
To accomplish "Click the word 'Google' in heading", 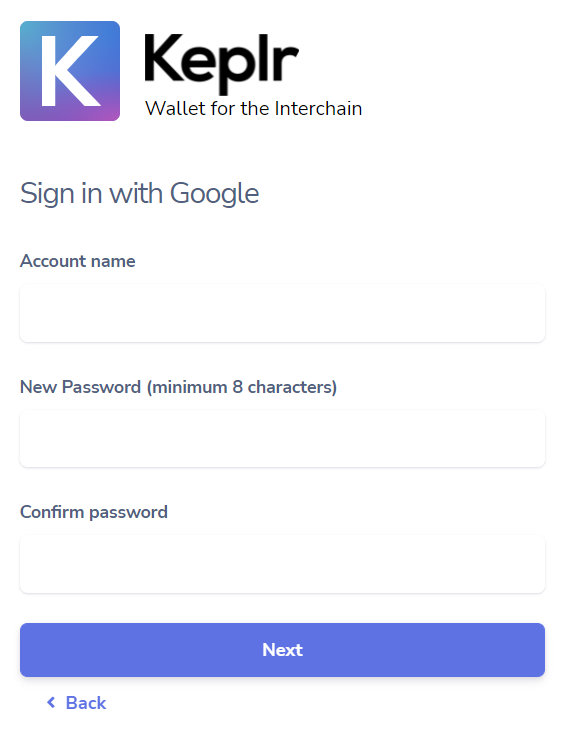I will tap(214, 194).
